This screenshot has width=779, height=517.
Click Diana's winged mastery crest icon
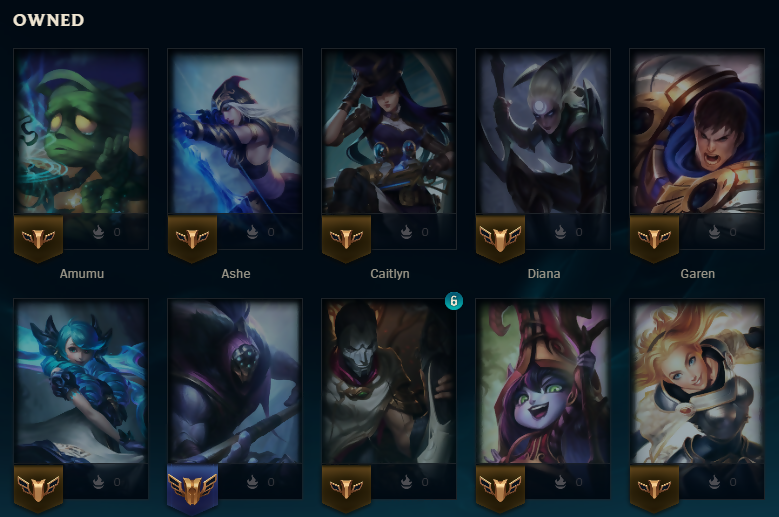tap(500, 239)
